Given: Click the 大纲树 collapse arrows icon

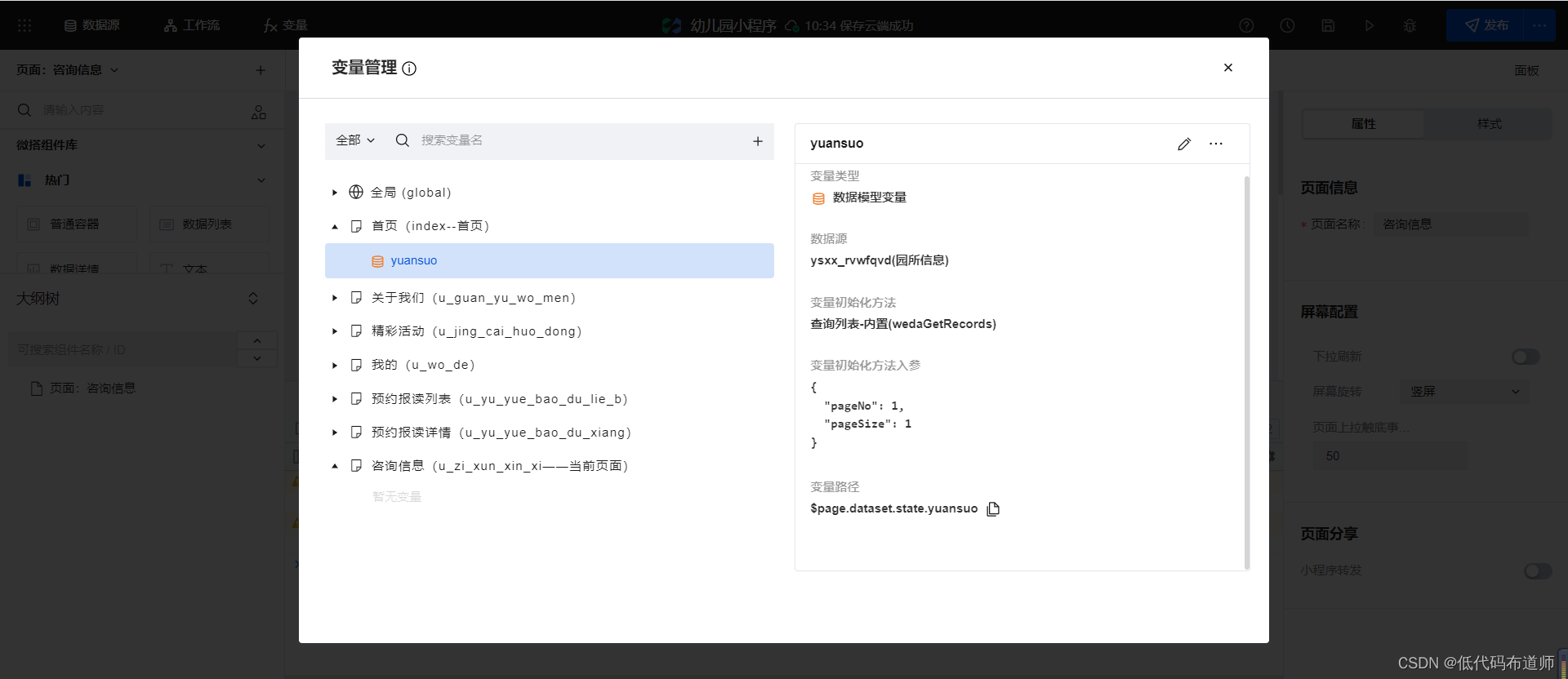Looking at the screenshot, I should (253, 299).
